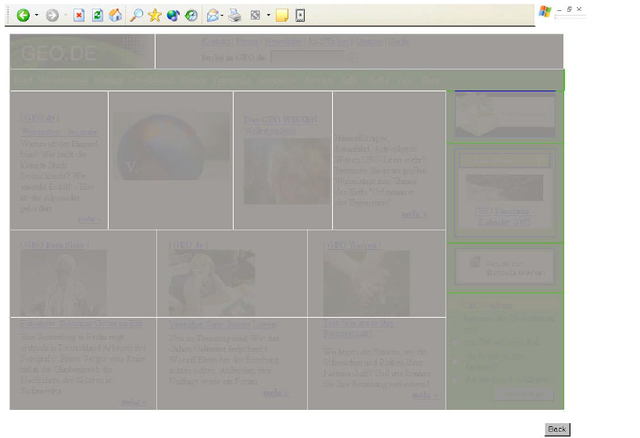Viewport: 640px width, 438px height.
Task: Open the Newsletter link
Action: [x=283, y=41]
